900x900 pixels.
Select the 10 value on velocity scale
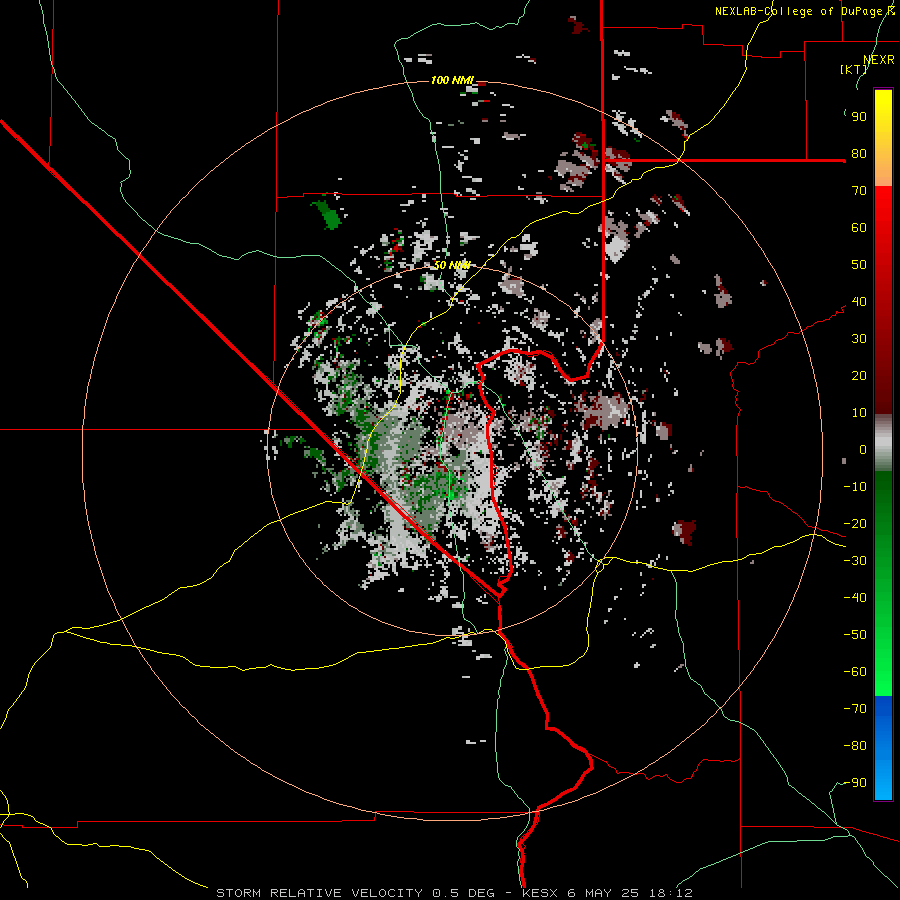pos(859,413)
